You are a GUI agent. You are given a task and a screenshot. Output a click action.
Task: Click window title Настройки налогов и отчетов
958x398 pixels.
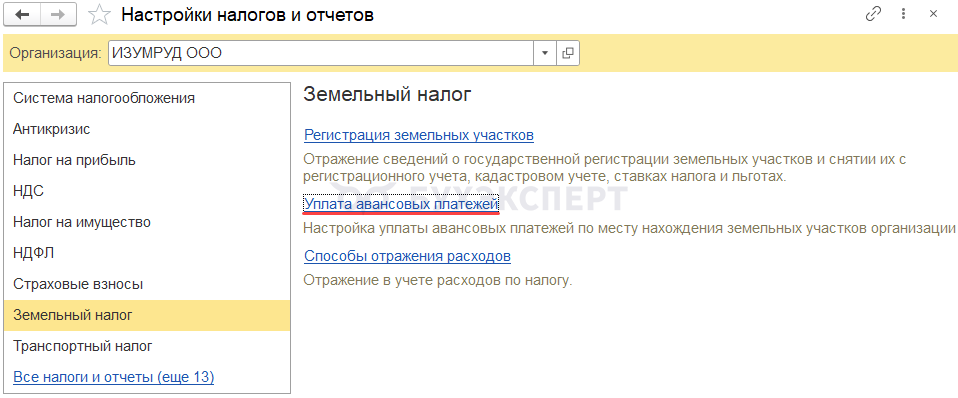tap(247, 15)
